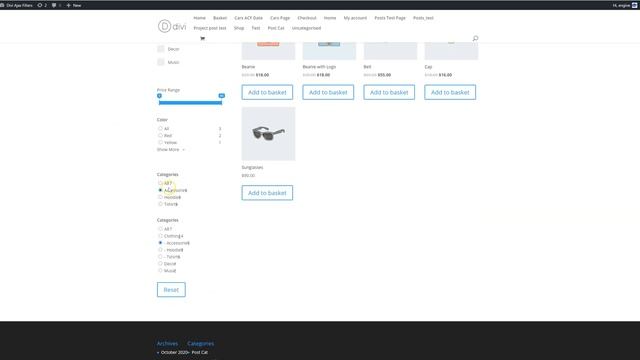Image resolution: width=640 pixels, height=360 pixels.
Task: Click the Archives heading in footer
Action: (167, 344)
